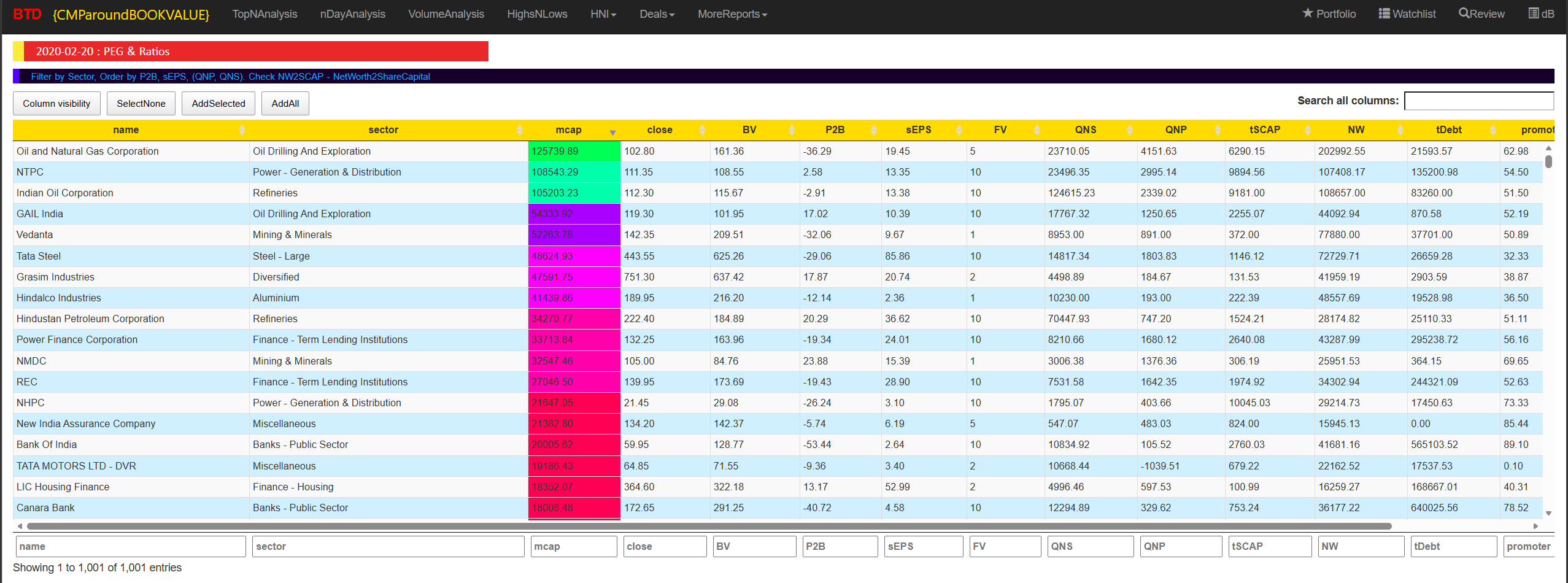Sort by NW column arrows
This screenshot has height=583, width=1568.
point(1400,130)
